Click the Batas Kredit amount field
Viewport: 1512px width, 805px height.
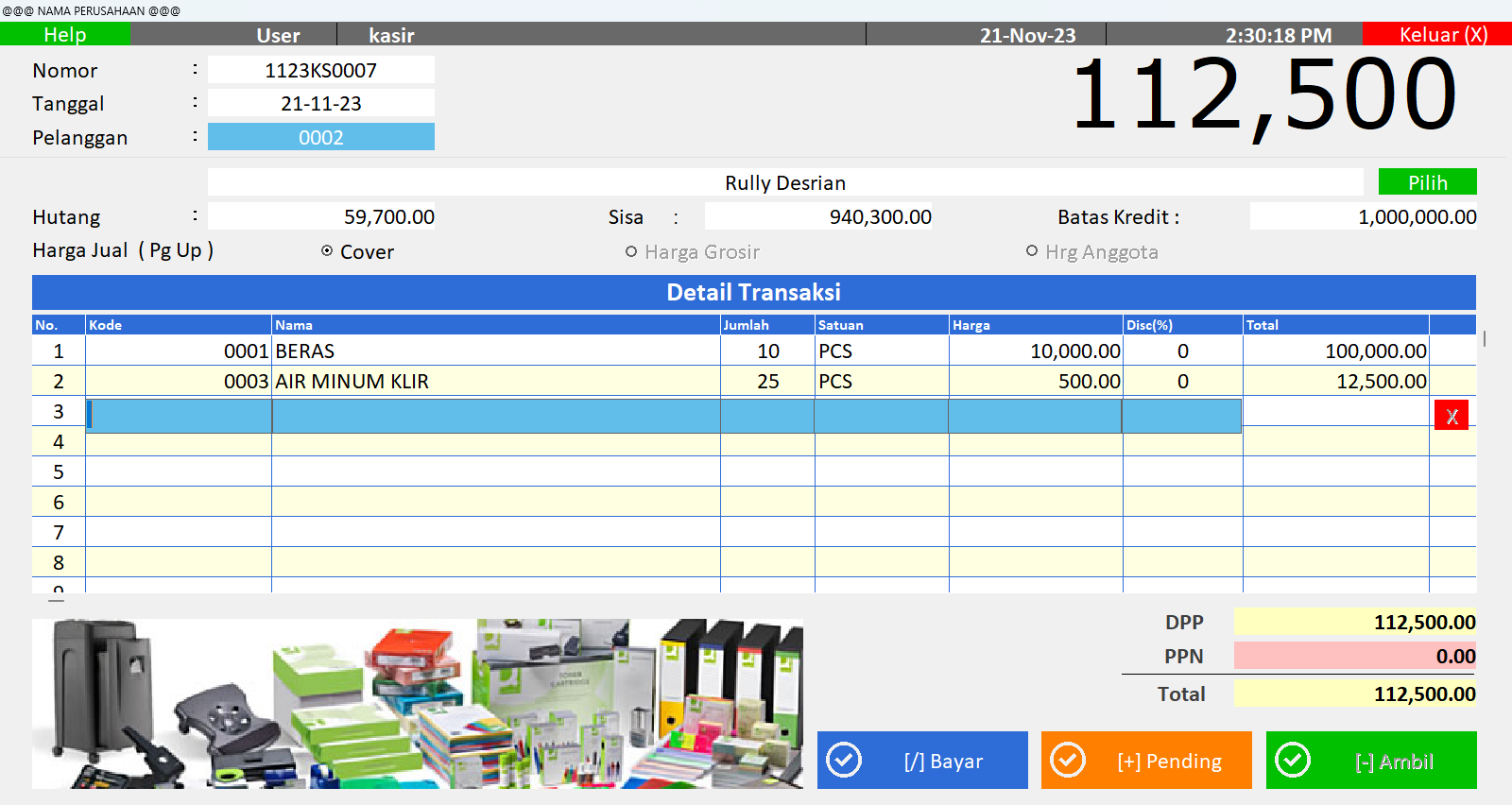coord(1363,217)
